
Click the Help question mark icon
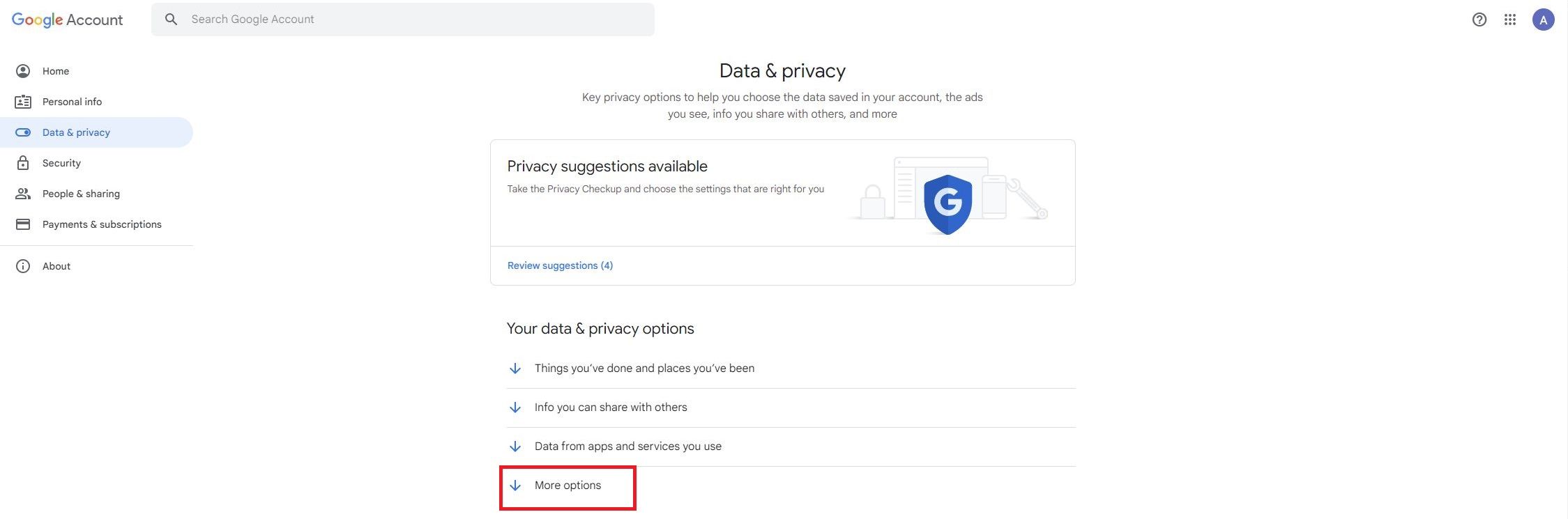(x=1479, y=19)
